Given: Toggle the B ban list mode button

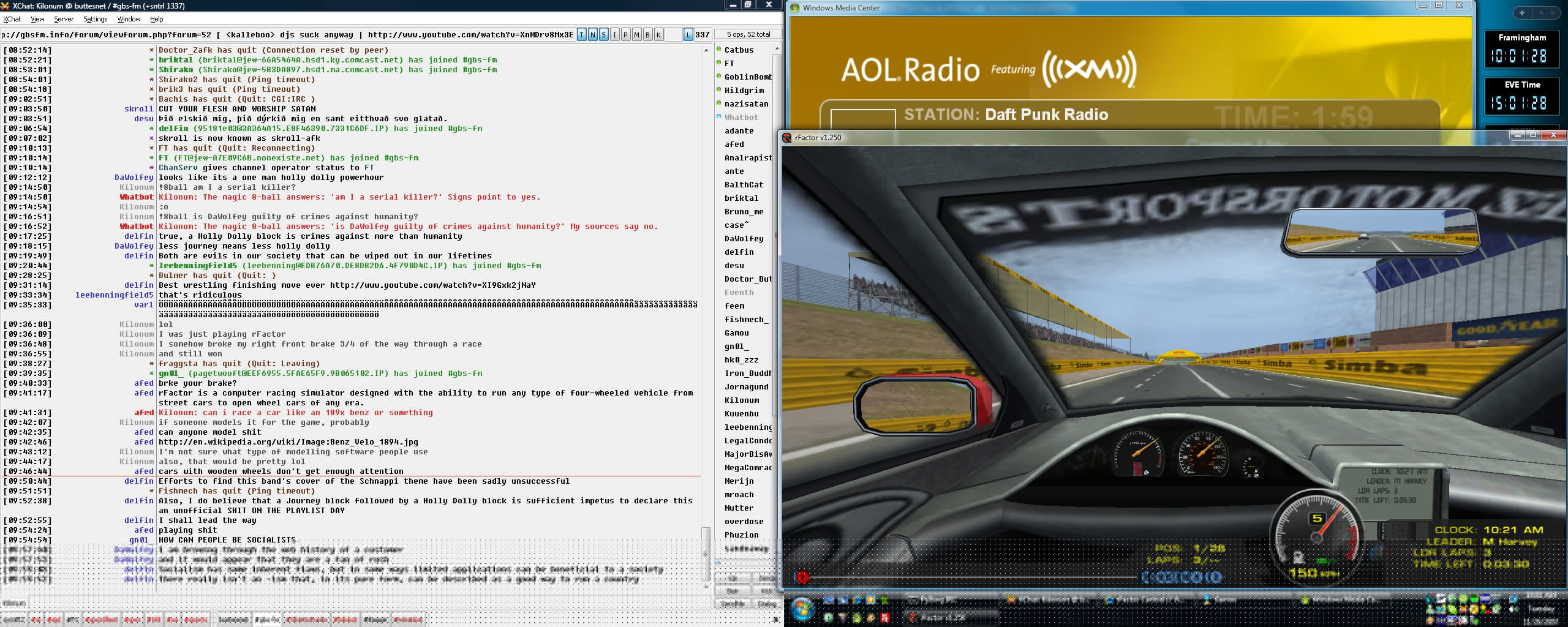Looking at the screenshot, I should click(647, 35).
